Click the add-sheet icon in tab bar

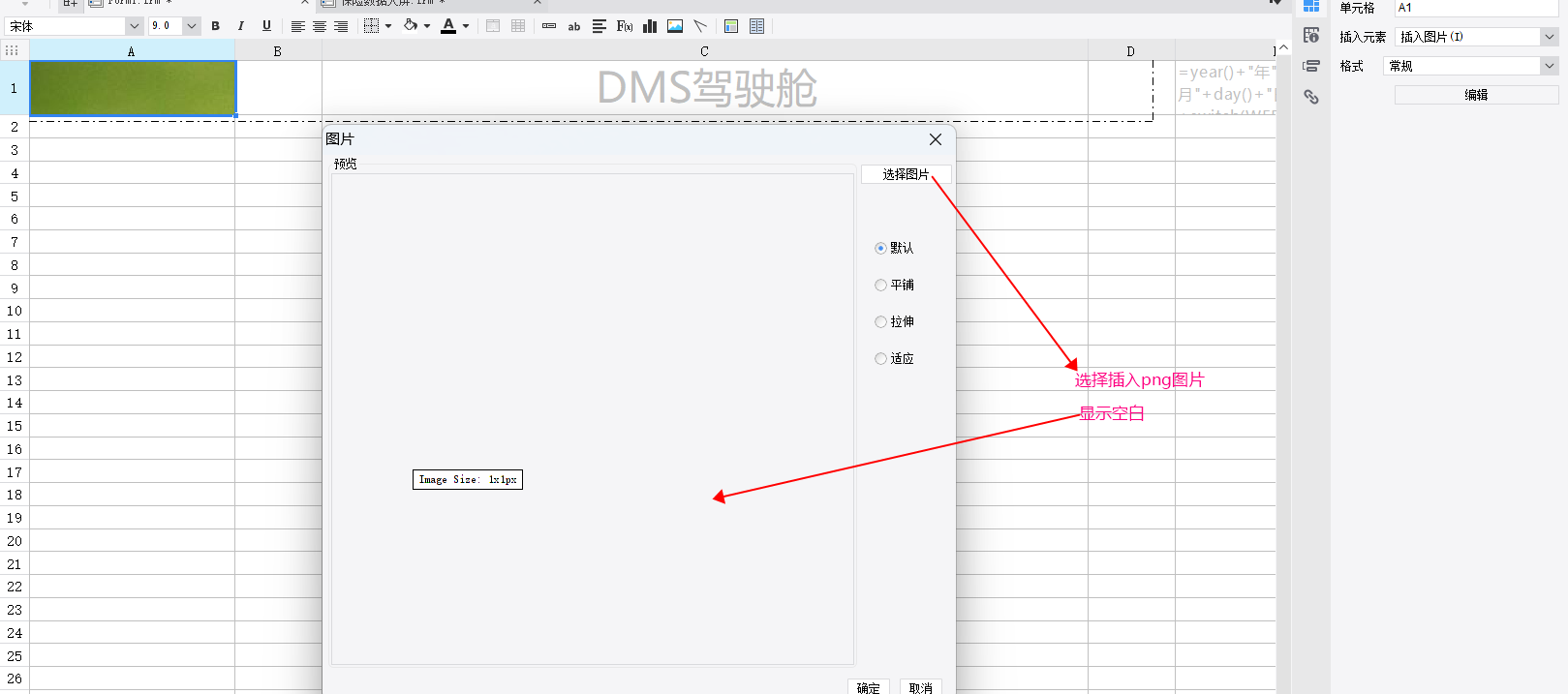[x=70, y=4]
